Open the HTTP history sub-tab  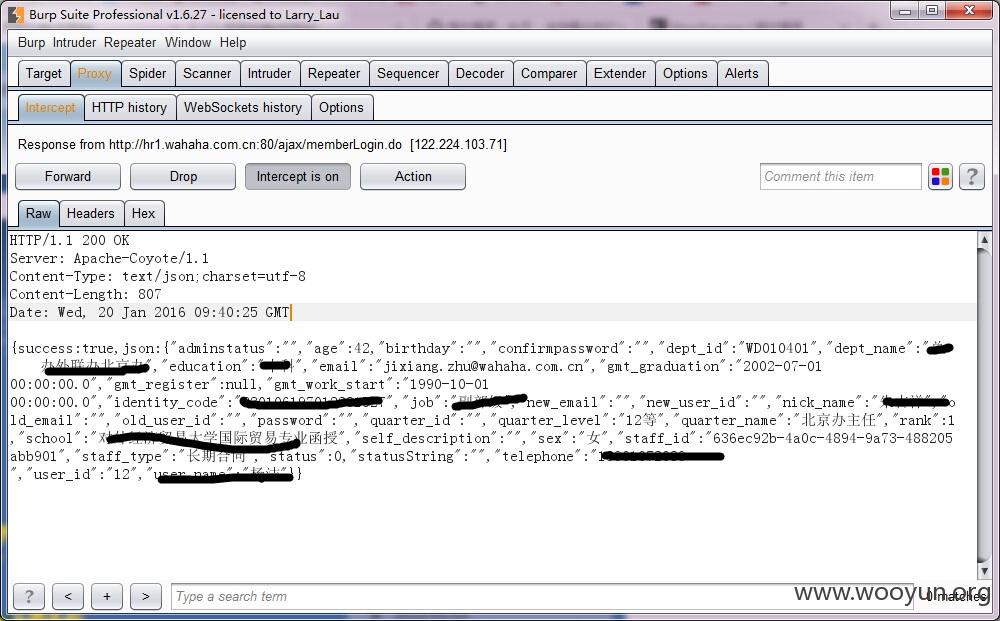[x=129, y=107]
